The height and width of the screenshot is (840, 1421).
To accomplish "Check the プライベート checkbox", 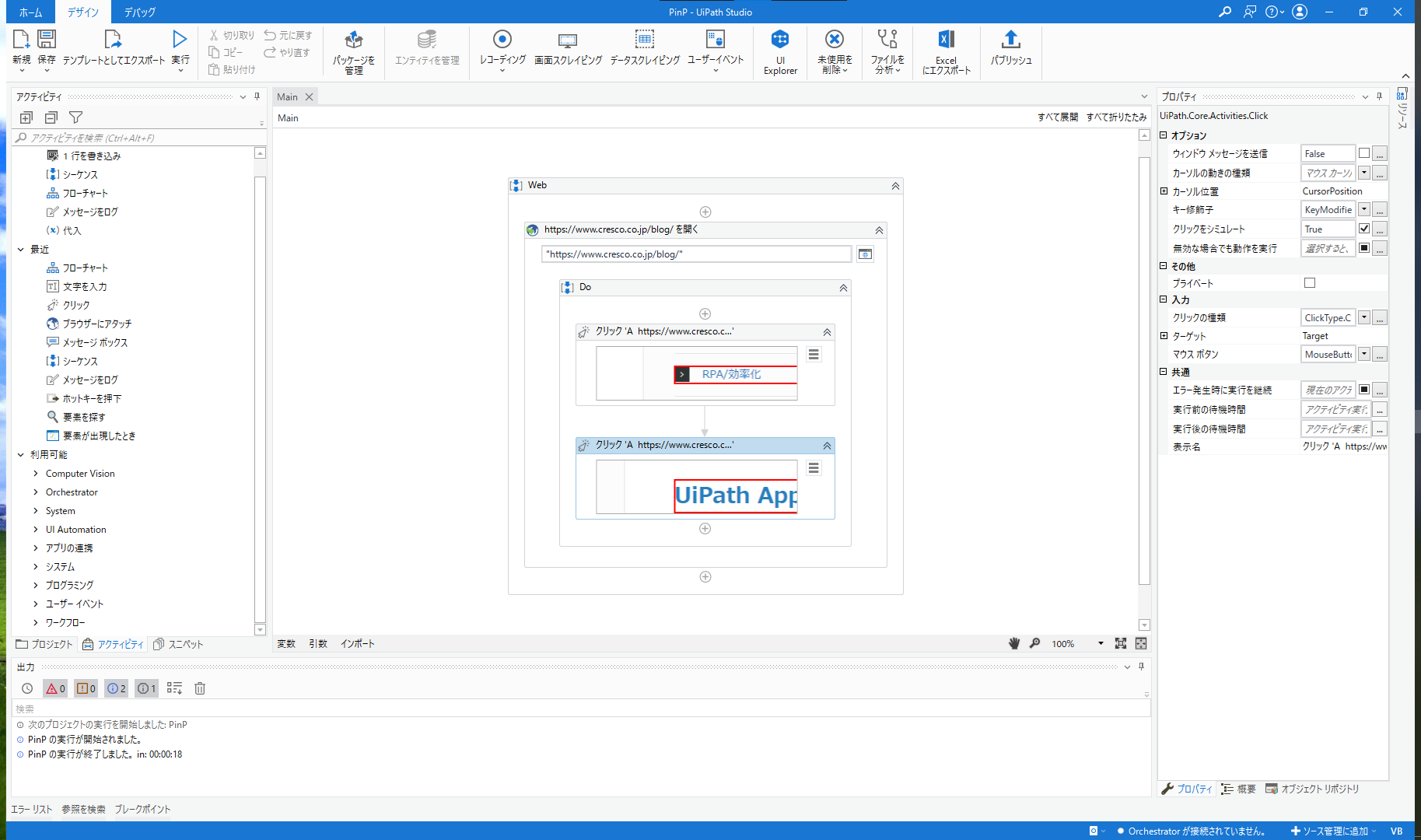I will click(1310, 283).
